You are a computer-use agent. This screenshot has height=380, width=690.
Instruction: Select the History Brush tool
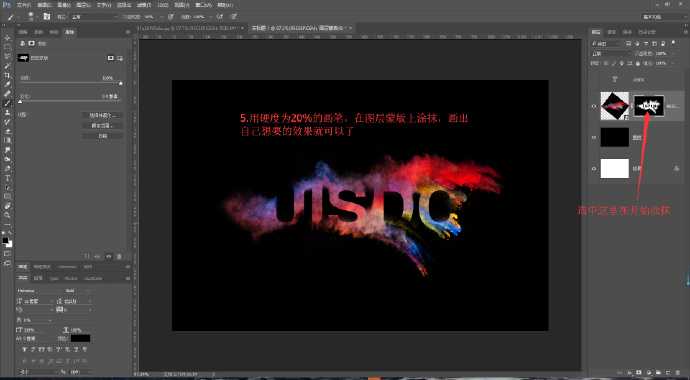pos(7,122)
